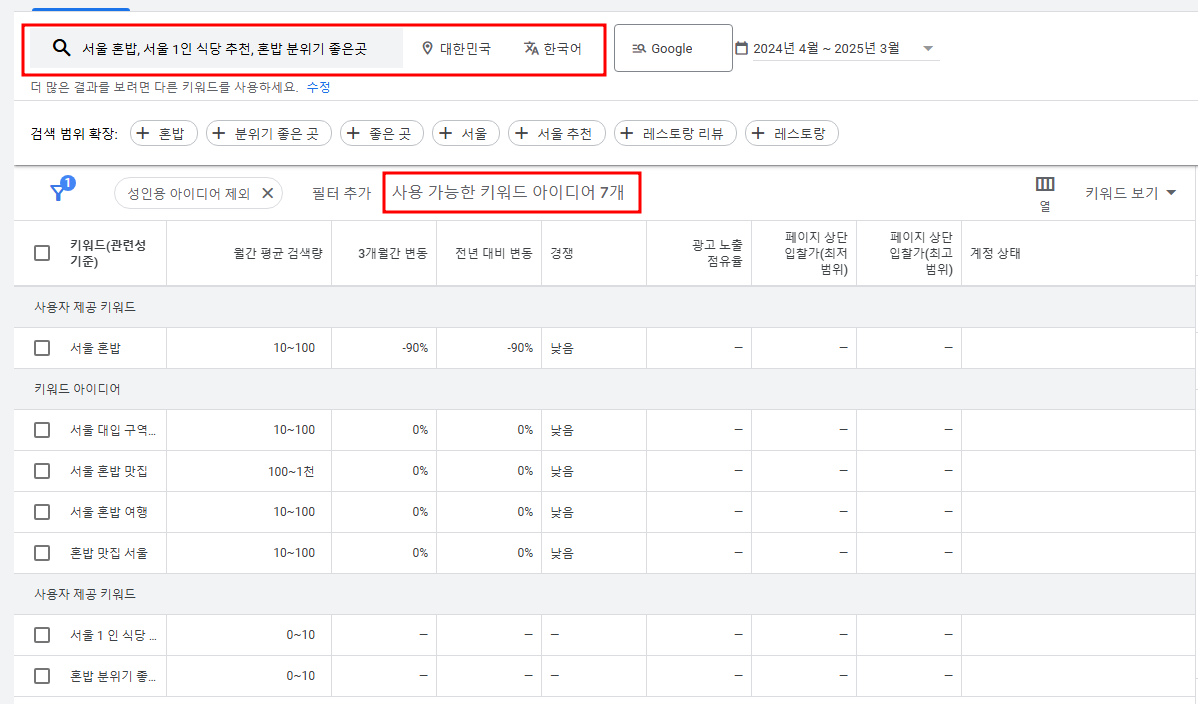This screenshot has height=704, width=1198.
Task: Click the 페이지 상단 입찰가(최저 범위) column header
Action: click(x=816, y=253)
